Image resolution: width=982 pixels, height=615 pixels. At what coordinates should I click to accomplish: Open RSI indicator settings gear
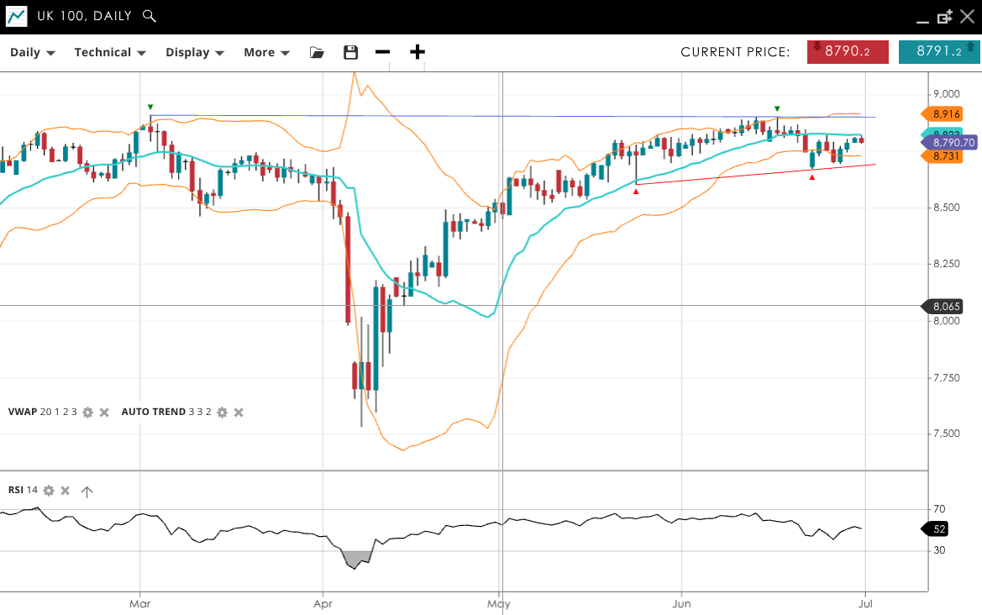(x=48, y=490)
